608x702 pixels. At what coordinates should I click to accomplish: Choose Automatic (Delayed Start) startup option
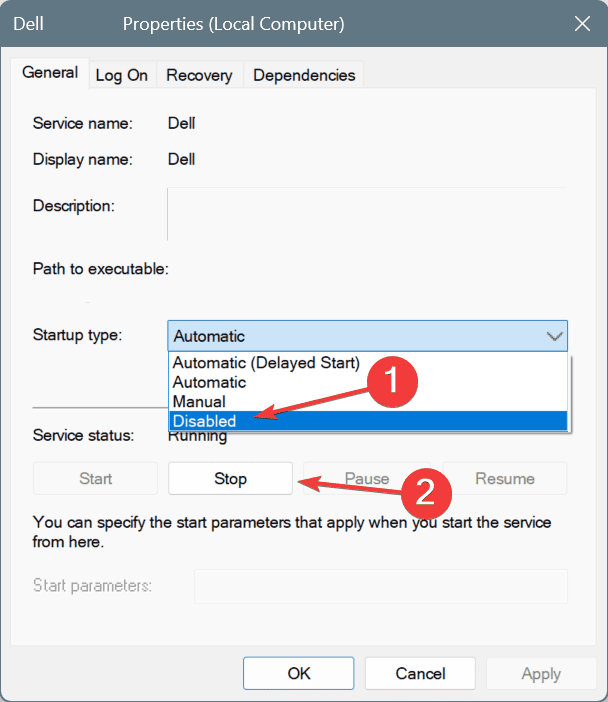point(368,363)
